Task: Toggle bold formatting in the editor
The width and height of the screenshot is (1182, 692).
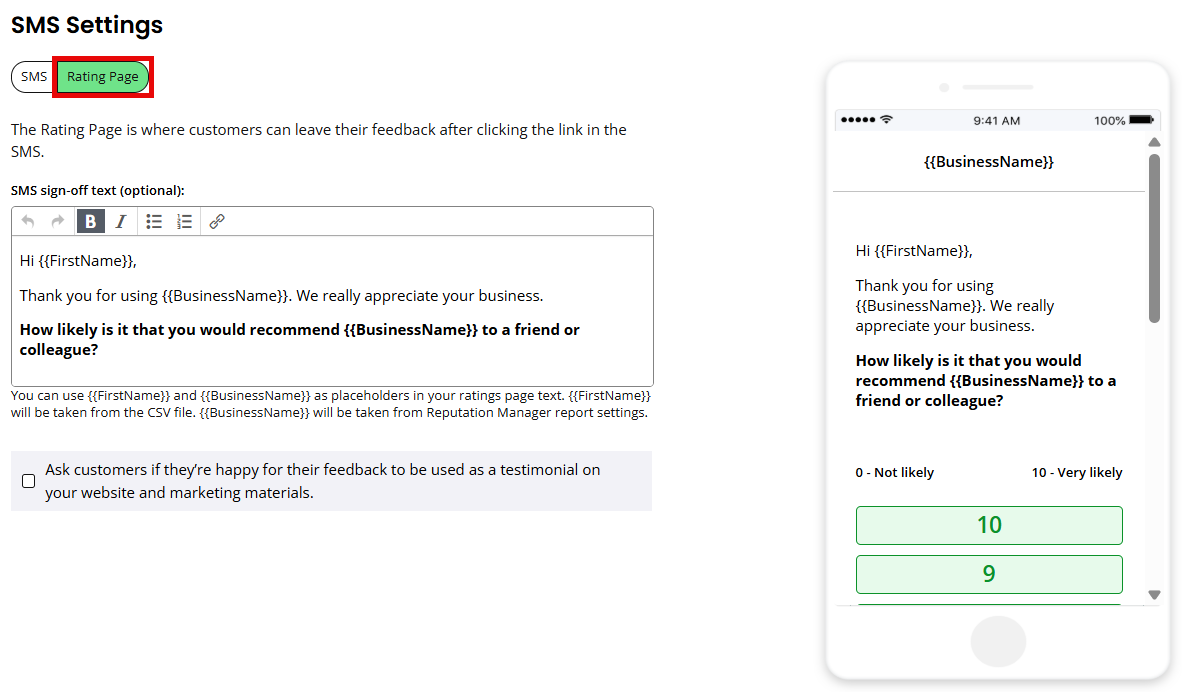Action: [x=90, y=222]
